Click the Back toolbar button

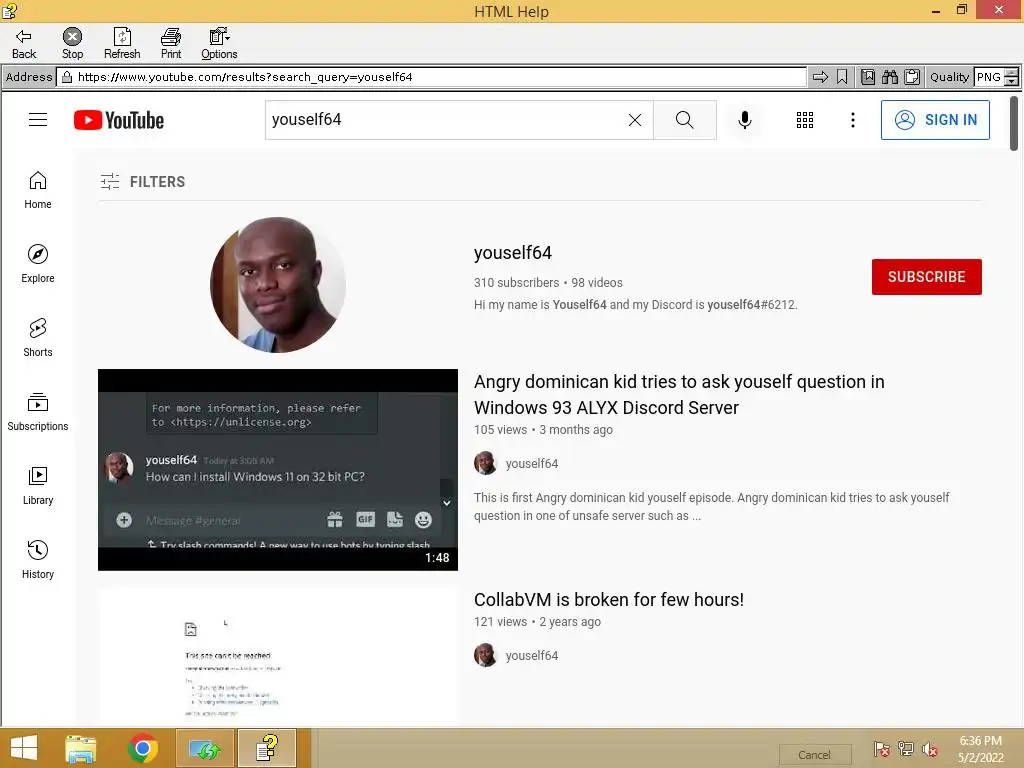point(24,44)
